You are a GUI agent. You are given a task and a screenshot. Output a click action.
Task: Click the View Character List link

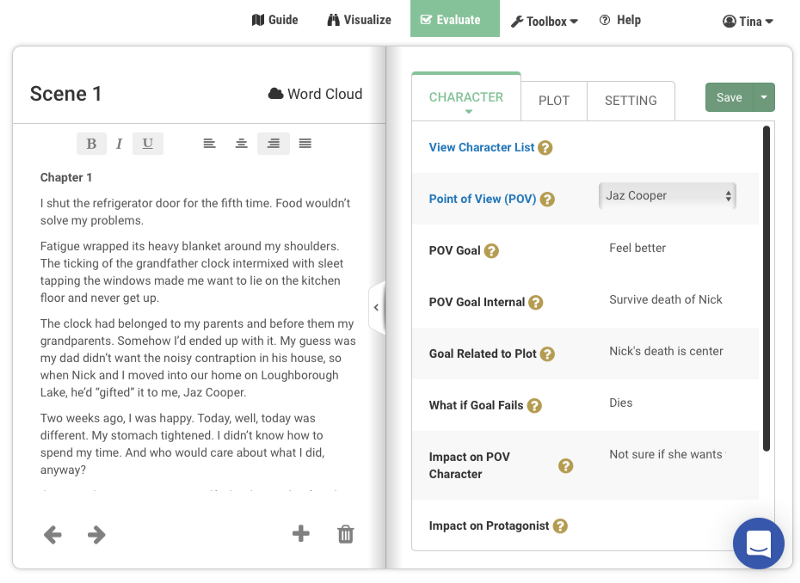coord(482,147)
